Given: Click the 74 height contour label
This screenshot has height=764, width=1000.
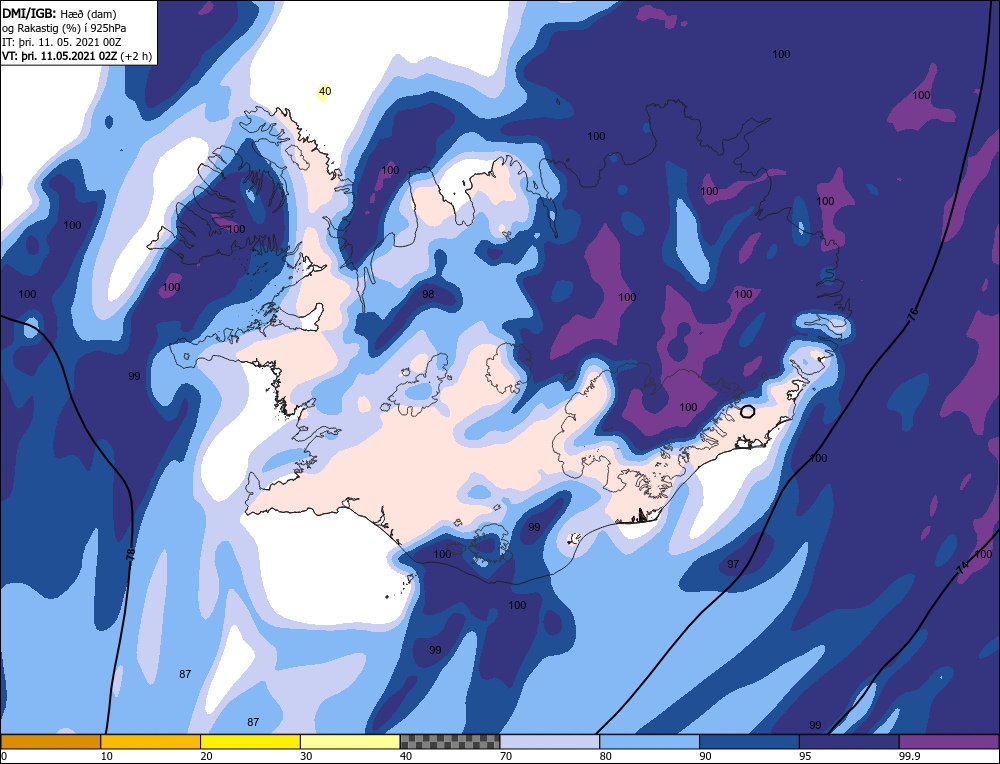Looking at the screenshot, I should pyautogui.click(x=962, y=567).
